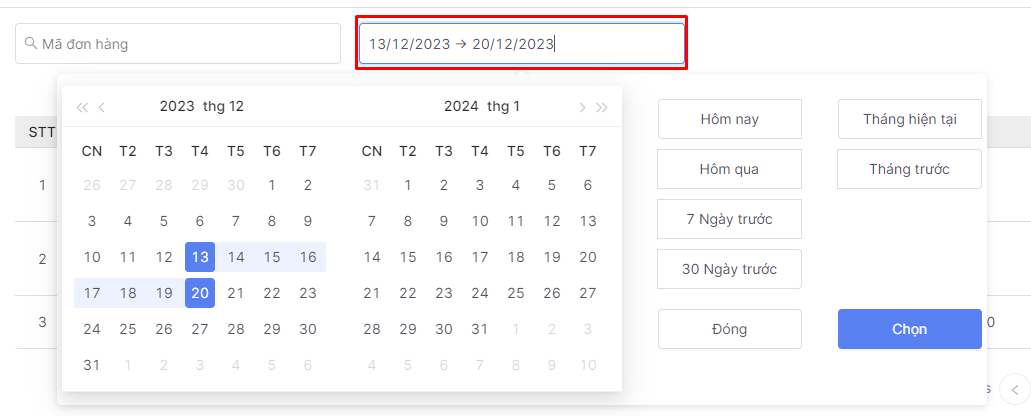Click the pagination arrow at bottom right
Viewport: 1031px width, 416px height.
[1016, 388]
